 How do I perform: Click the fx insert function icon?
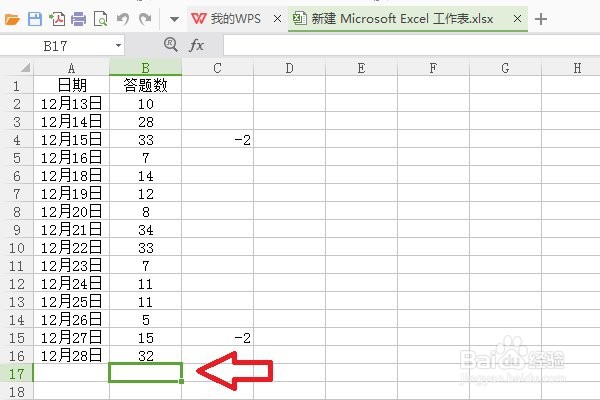[196, 46]
